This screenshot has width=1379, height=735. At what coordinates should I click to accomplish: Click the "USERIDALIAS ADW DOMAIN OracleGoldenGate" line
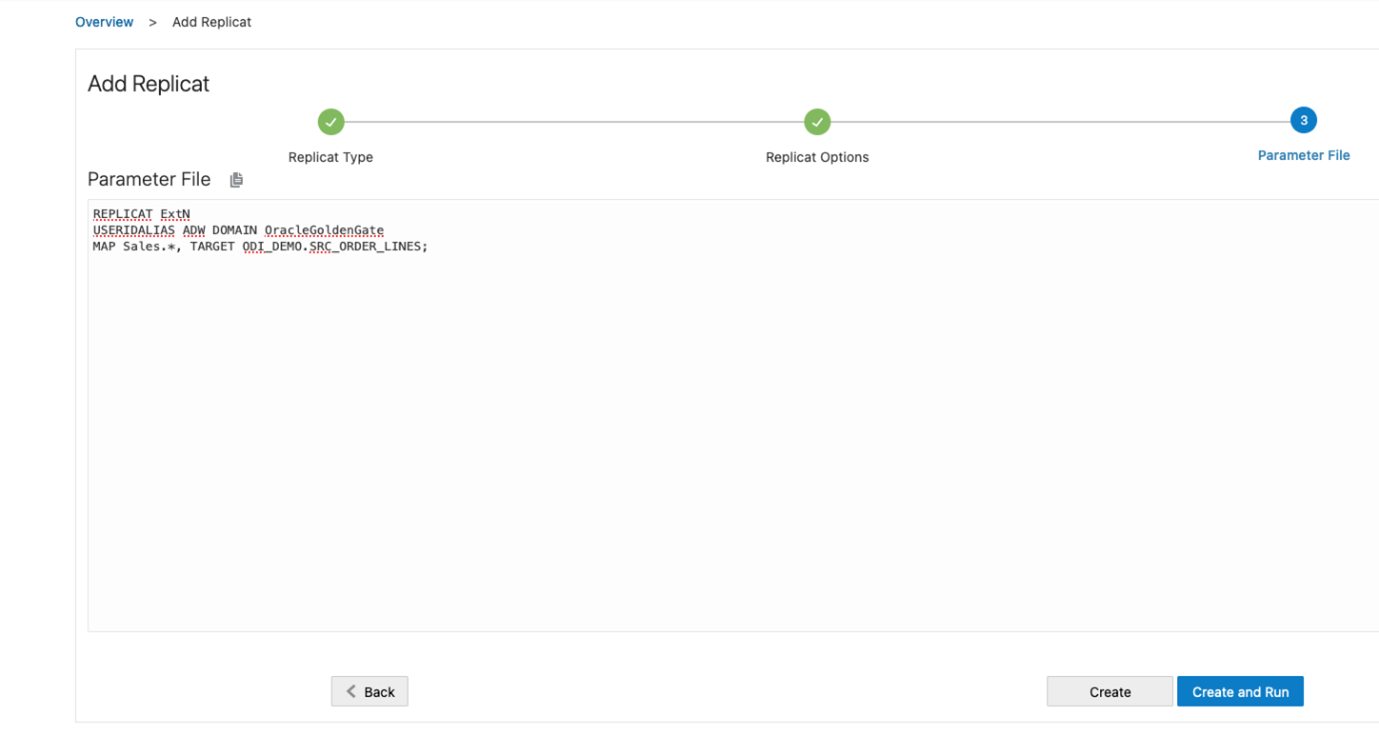(x=238, y=230)
